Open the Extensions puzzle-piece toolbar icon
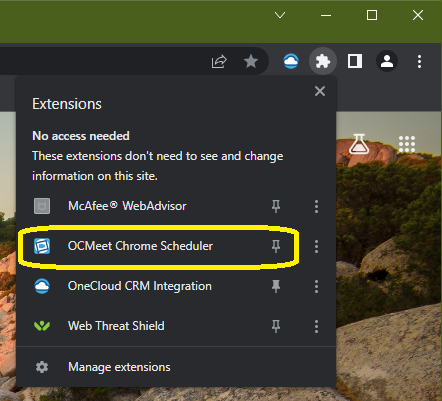This screenshot has width=442, height=401. (323, 61)
